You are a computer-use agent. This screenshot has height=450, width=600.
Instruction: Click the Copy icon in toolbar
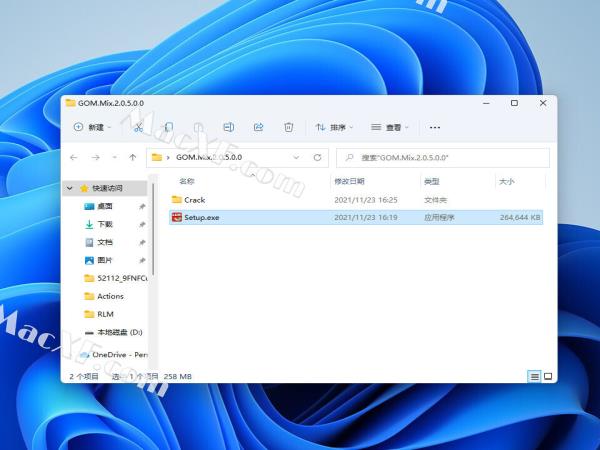click(x=168, y=127)
